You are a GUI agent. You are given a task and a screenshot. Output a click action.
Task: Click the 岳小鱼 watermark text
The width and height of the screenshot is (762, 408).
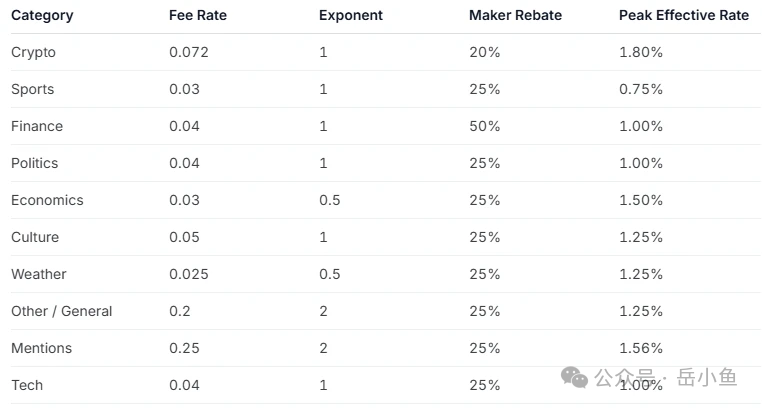point(707,378)
